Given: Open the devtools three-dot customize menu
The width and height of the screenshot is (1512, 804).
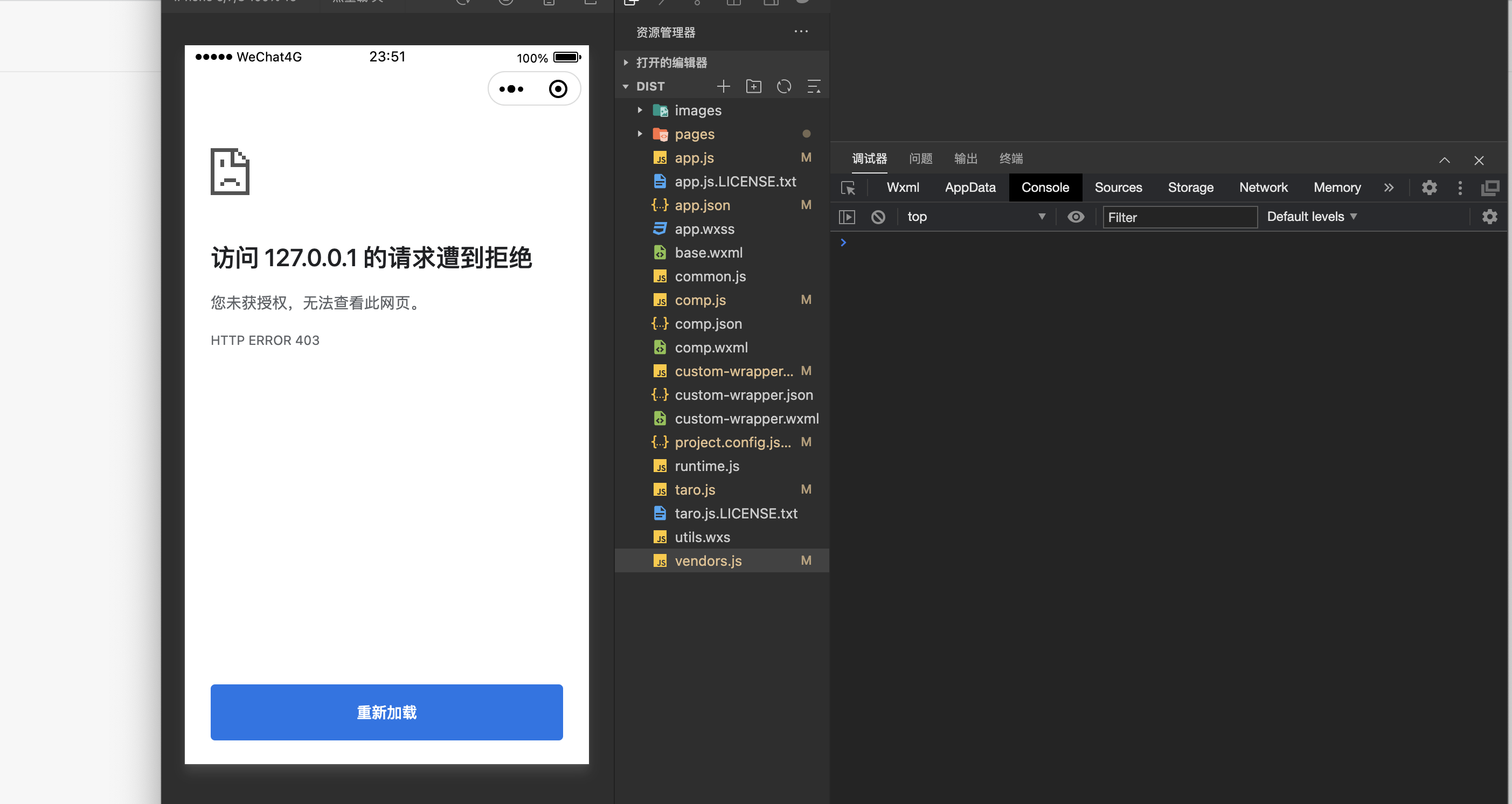Looking at the screenshot, I should point(1460,188).
